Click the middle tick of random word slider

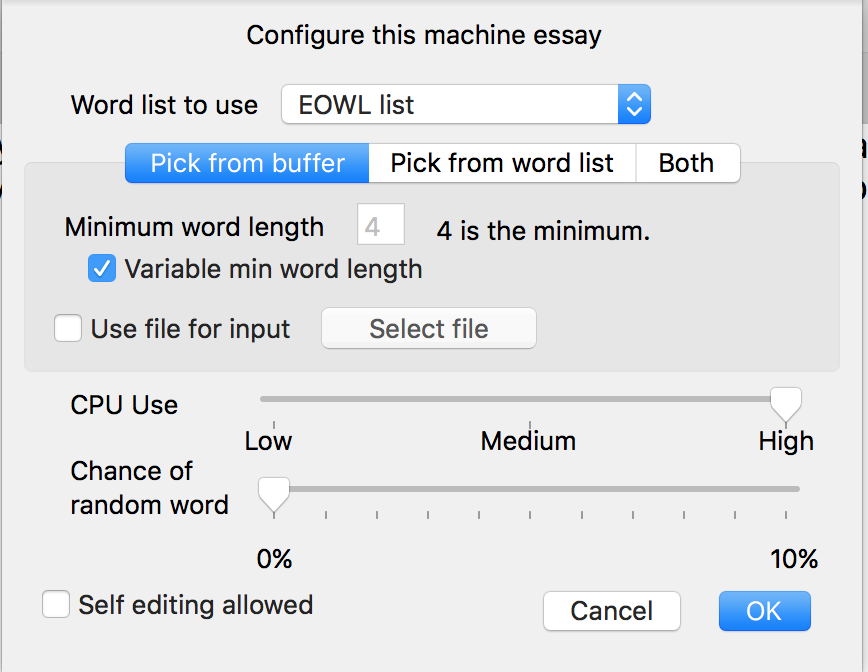click(x=530, y=489)
